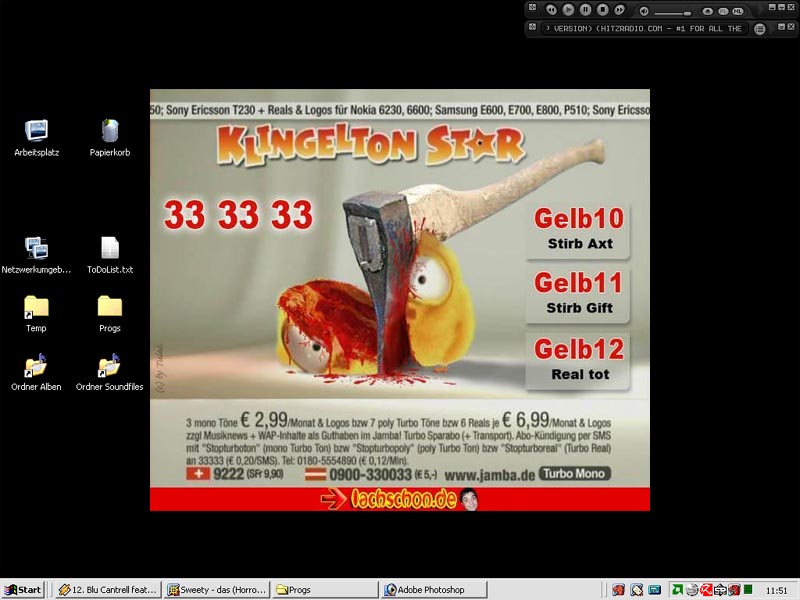
Task: Select the Ordner Alben shortcut
Action: click(x=36, y=372)
